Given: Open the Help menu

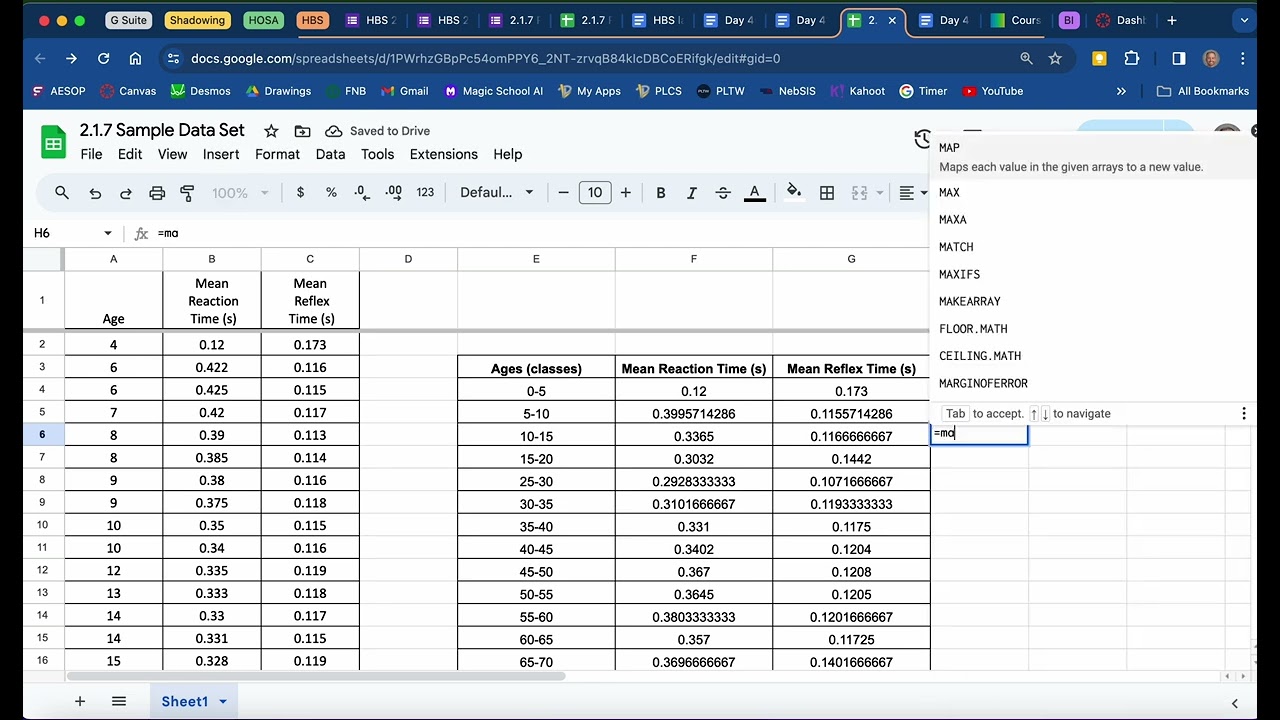Looking at the screenshot, I should [x=507, y=154].
